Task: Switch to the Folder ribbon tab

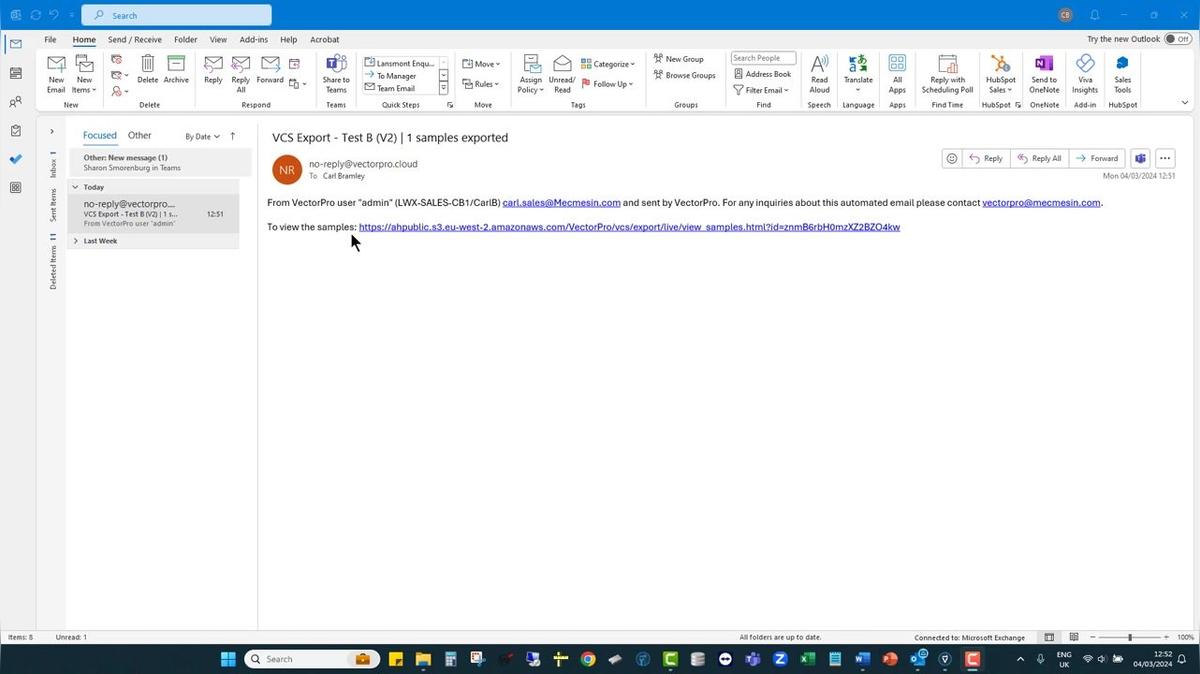Action: [185, 39]
